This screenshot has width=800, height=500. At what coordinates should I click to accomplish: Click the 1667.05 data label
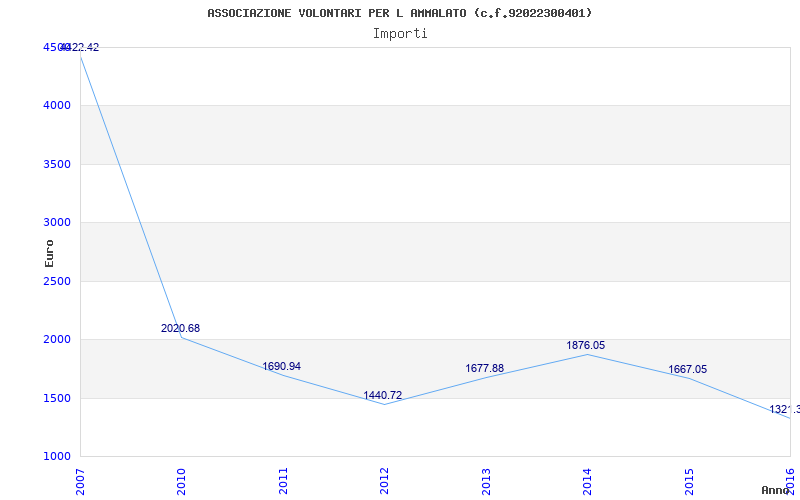[688, 369]
